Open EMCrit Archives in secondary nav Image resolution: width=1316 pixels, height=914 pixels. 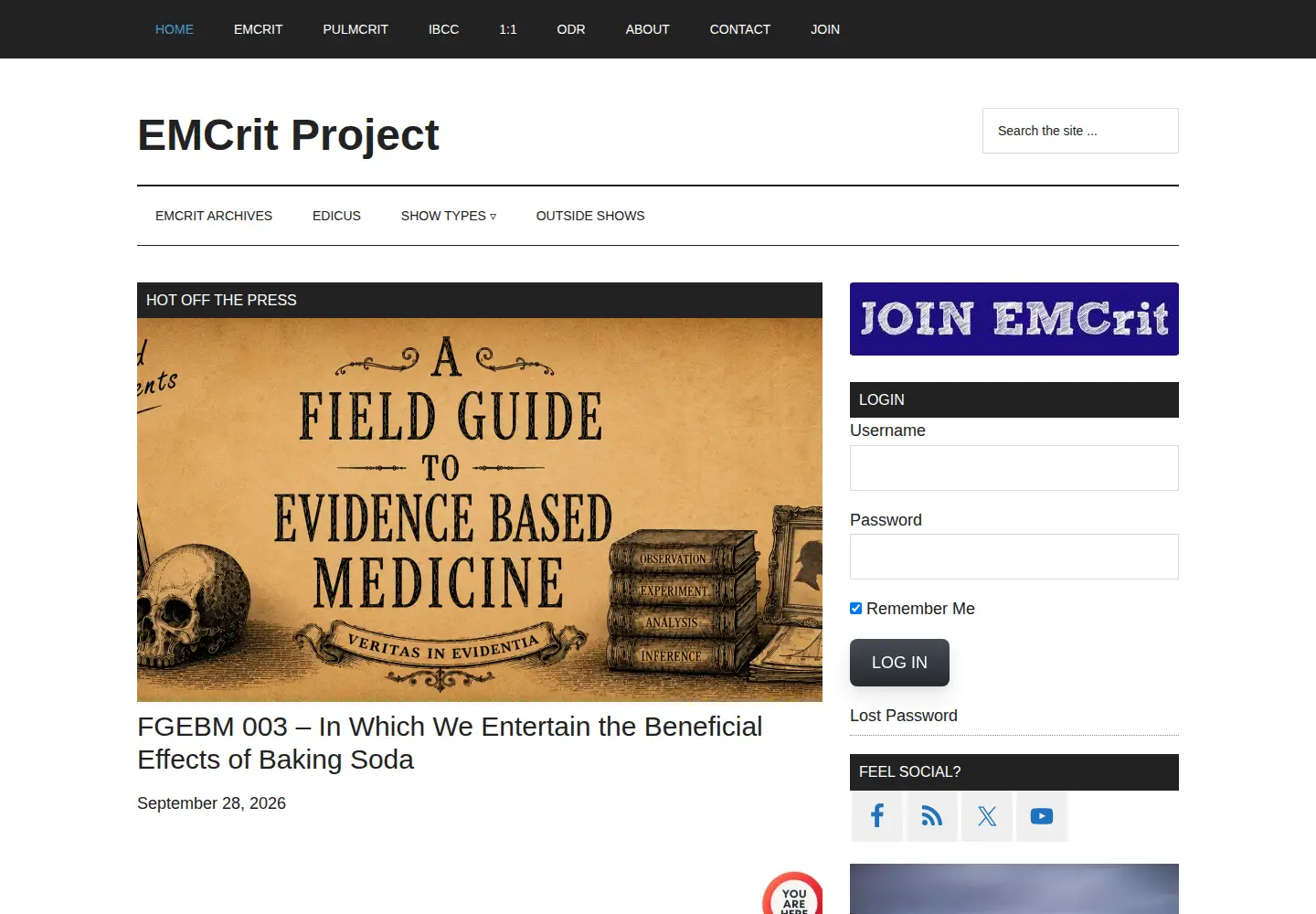pos(214,216)
